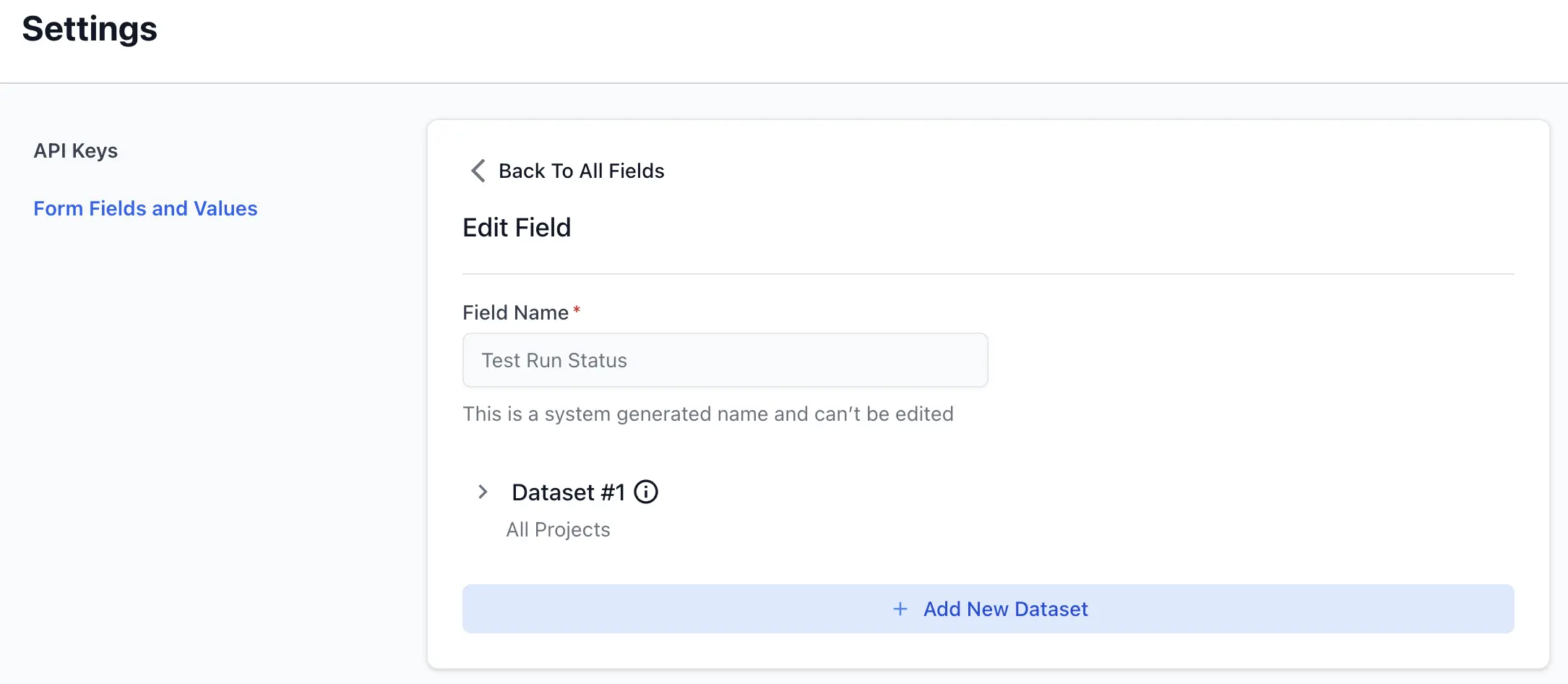Click the red required asterisk by Field Name
Image resolution: width=1568 pixels, height=684 pixels.
tap(577, 310)
